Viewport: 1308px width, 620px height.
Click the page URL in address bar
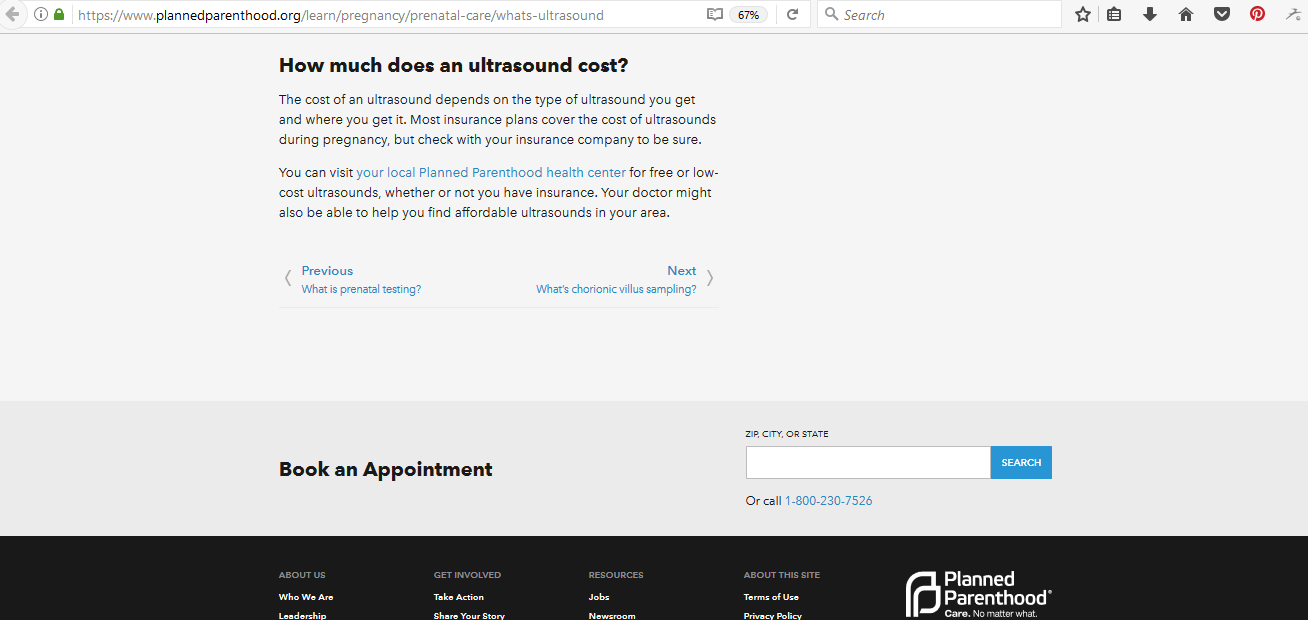click(340, 15)
